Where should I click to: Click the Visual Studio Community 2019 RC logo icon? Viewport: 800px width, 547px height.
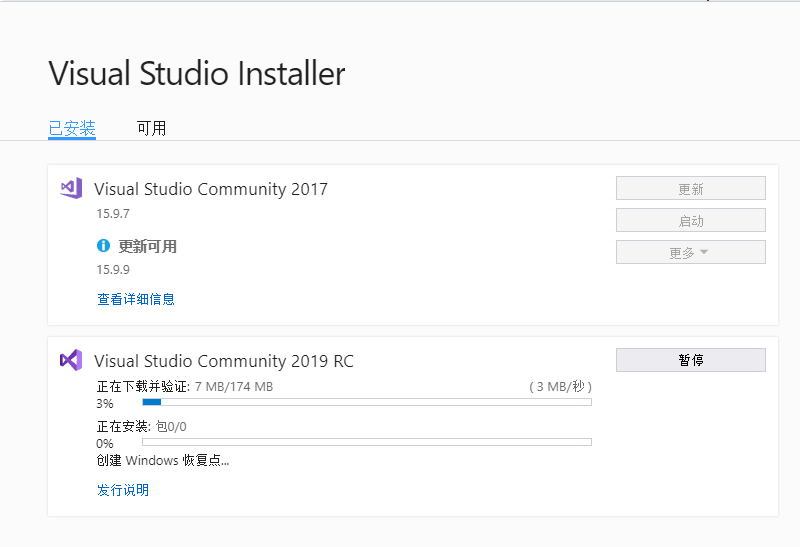tap(71, 360)
